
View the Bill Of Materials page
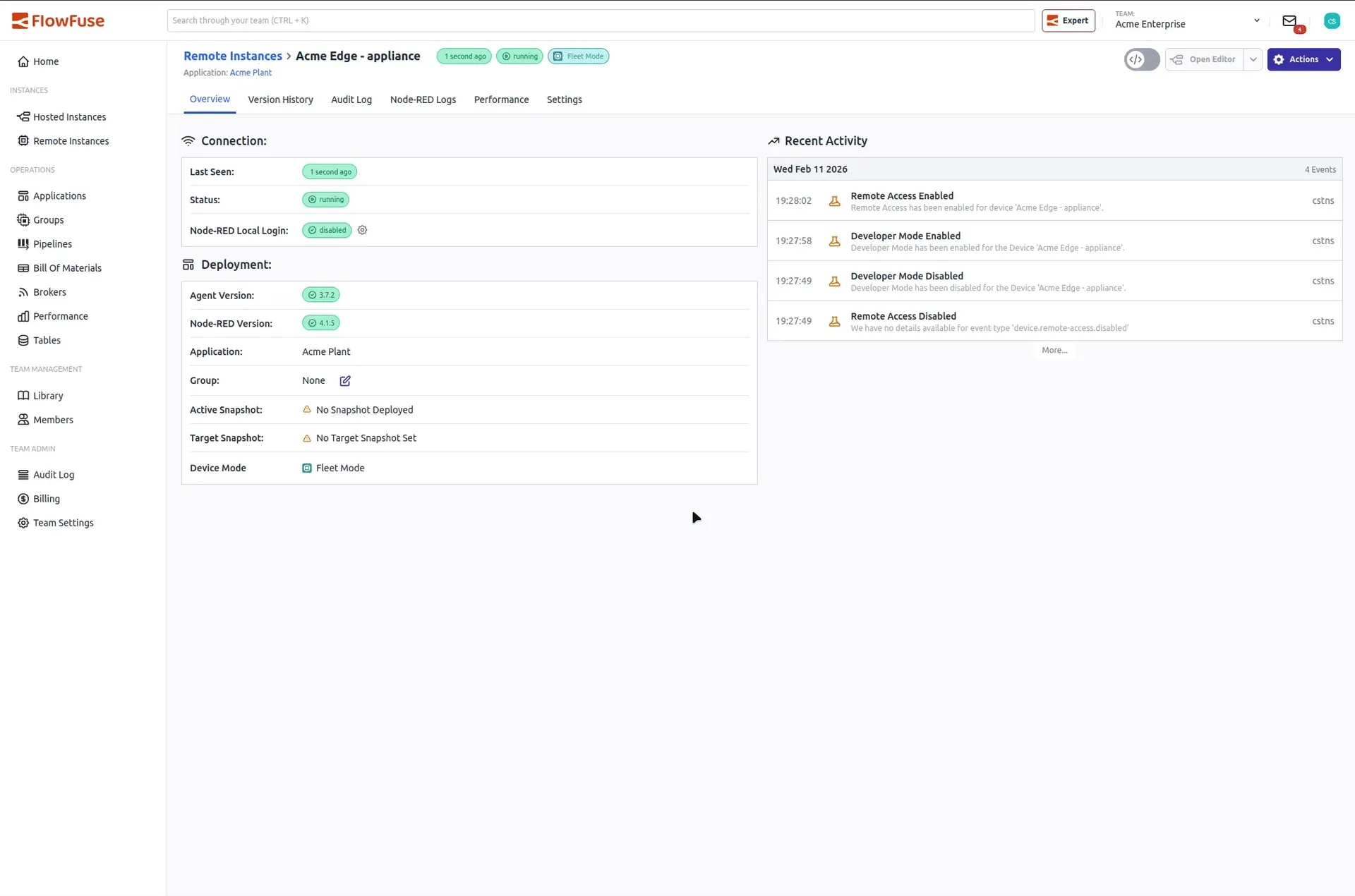pos(67,267)
